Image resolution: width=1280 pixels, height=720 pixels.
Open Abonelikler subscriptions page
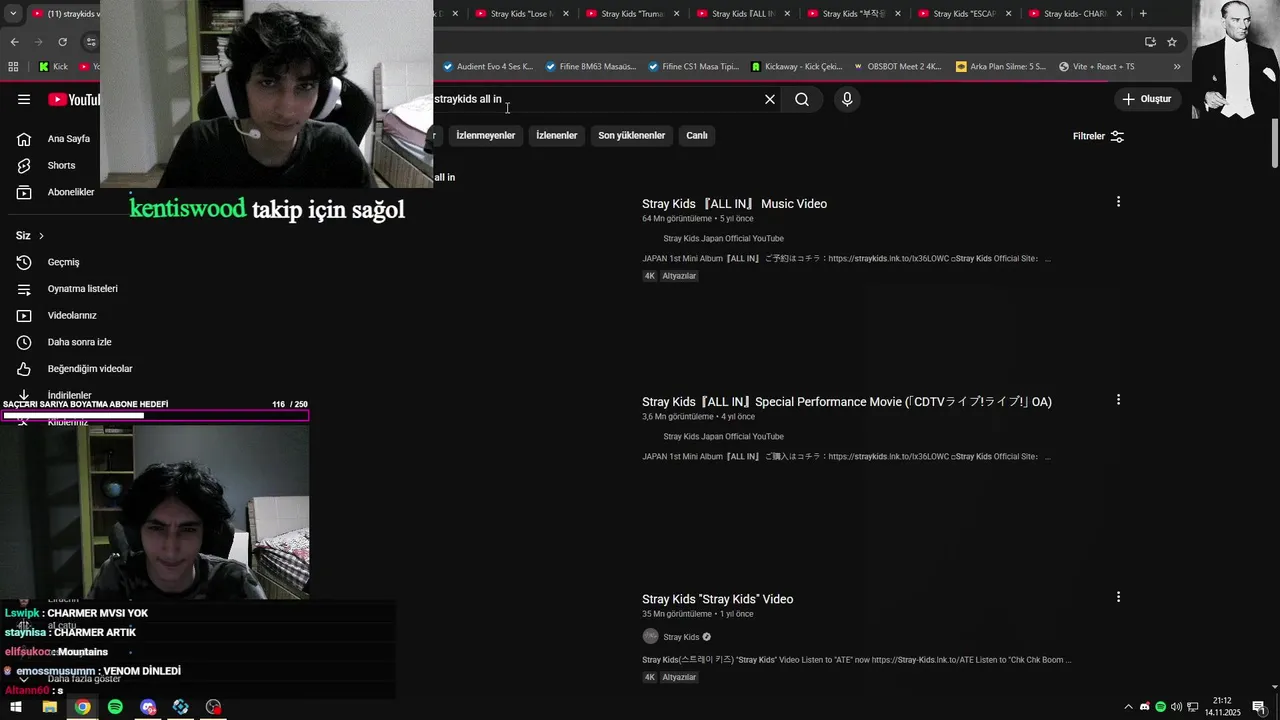tap(55, 192)
